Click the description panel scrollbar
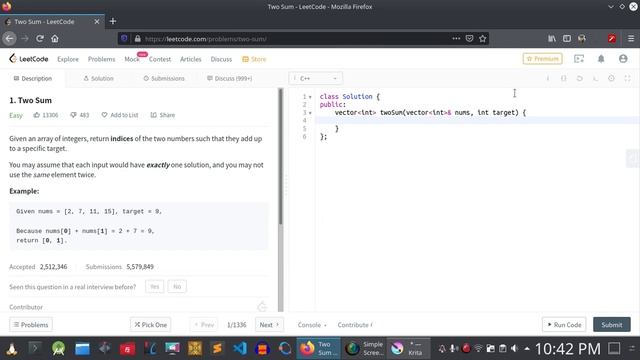 pyautogui.click(x=280, y=157)
